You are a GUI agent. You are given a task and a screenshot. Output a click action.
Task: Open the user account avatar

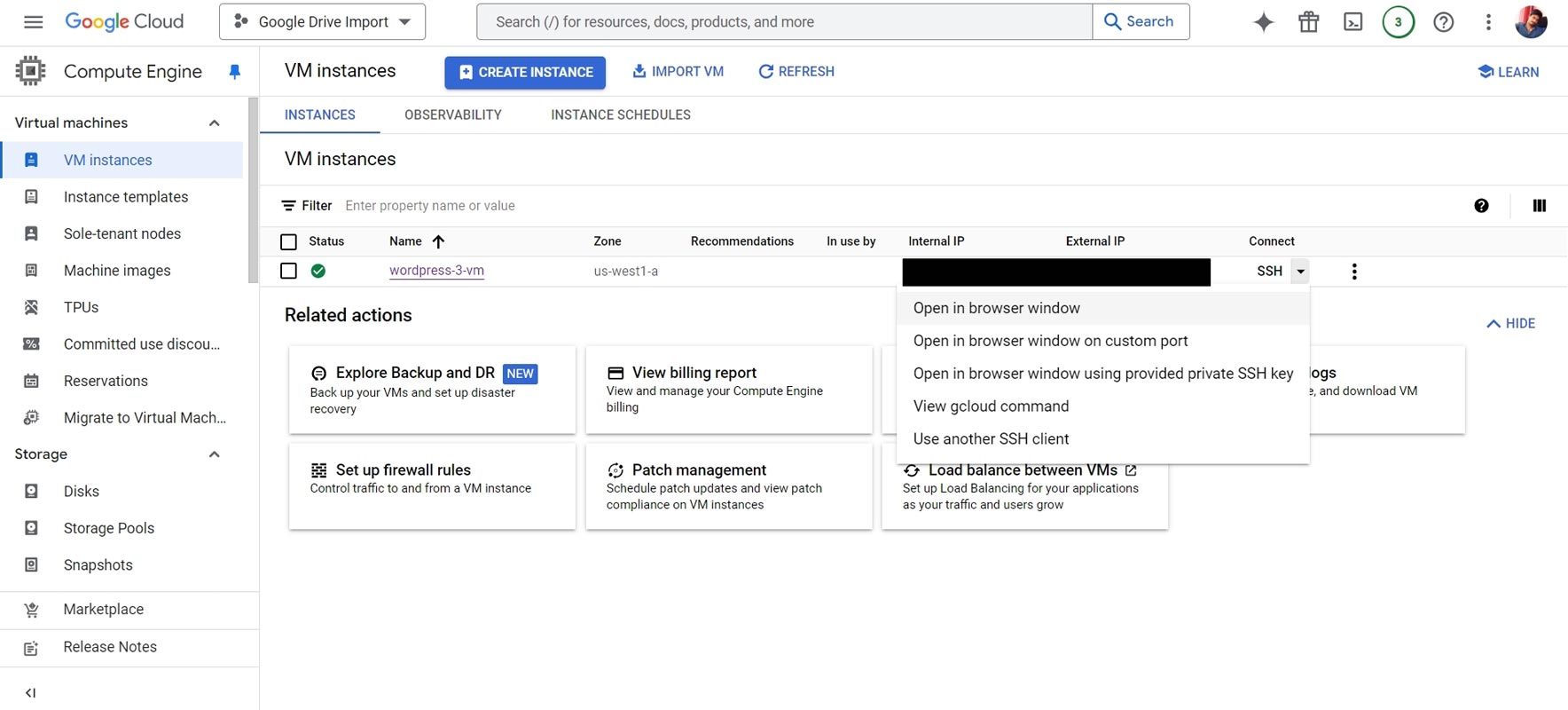coord(1532,22)
